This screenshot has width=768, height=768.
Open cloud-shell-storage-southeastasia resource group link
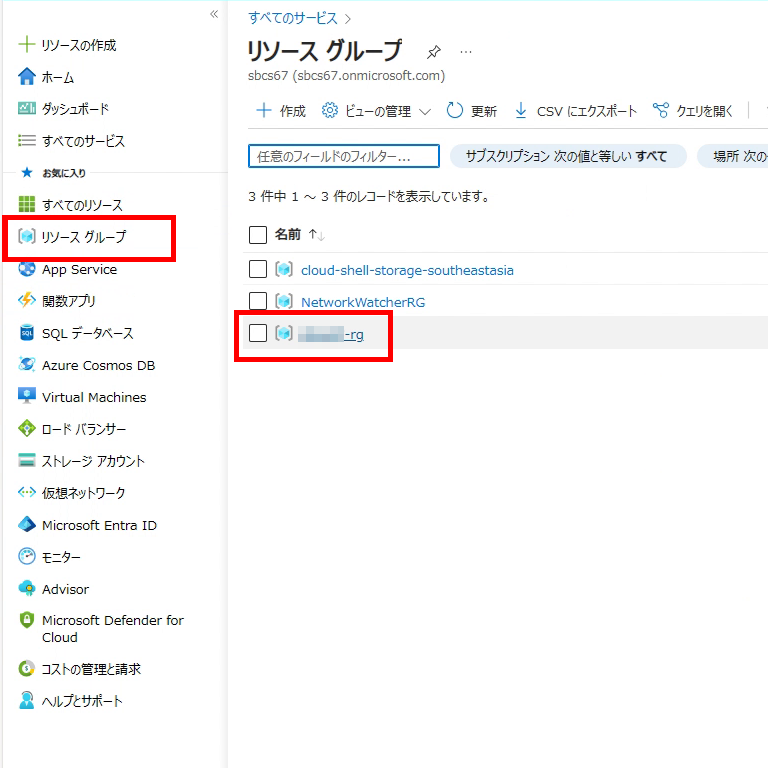coord(407,270)
